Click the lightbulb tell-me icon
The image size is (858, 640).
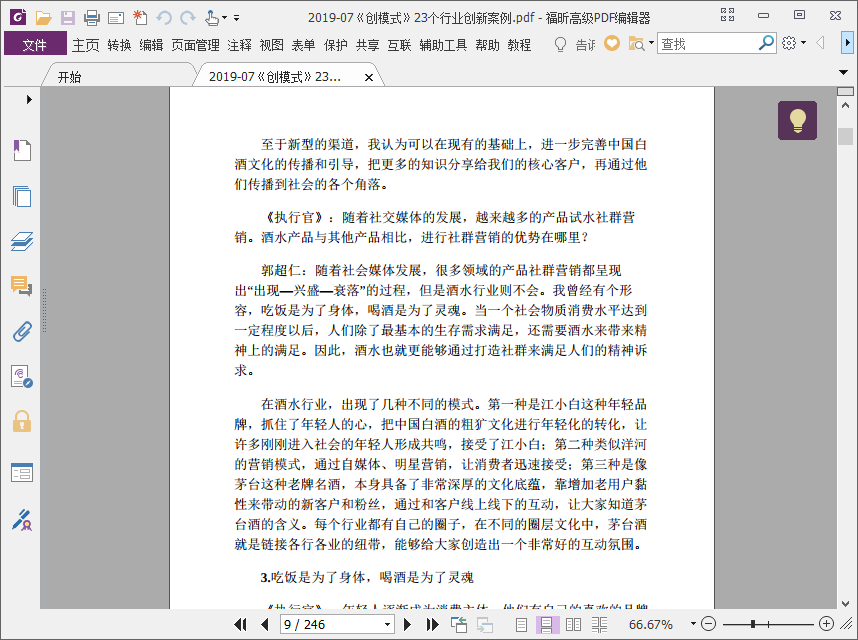tap(560, 44)
